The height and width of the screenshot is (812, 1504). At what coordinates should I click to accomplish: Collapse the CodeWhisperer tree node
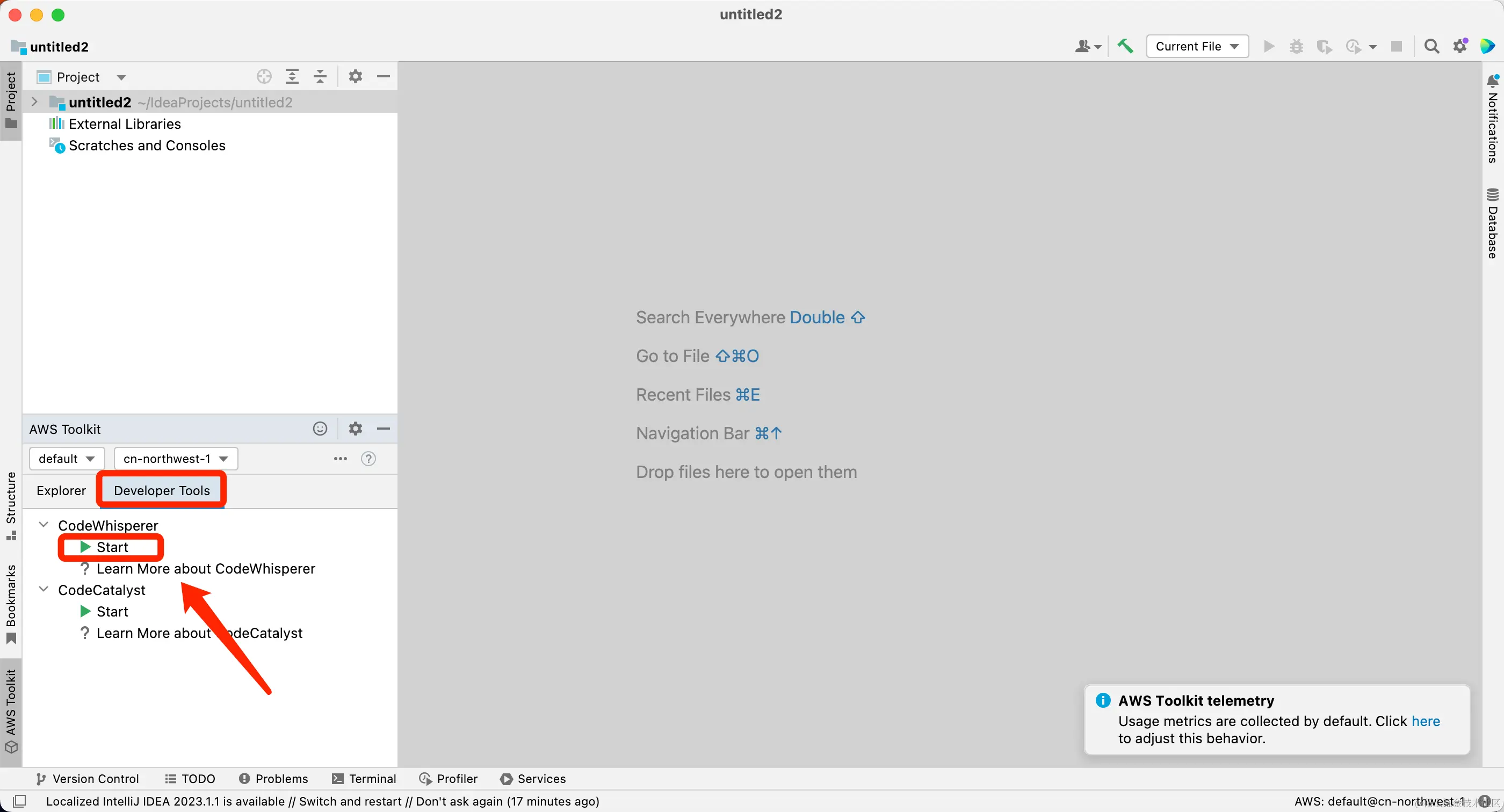[44, 525]
